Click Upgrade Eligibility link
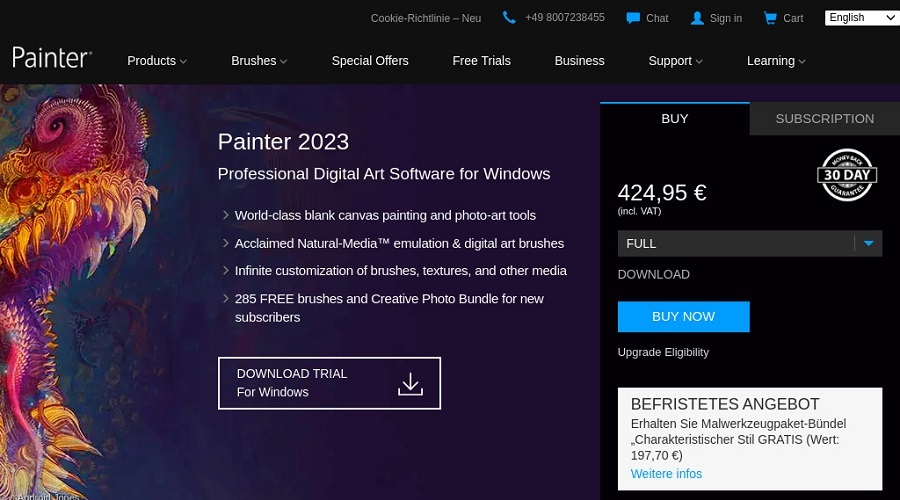Viewport: 900px width, 500px height. coord(663,352)
